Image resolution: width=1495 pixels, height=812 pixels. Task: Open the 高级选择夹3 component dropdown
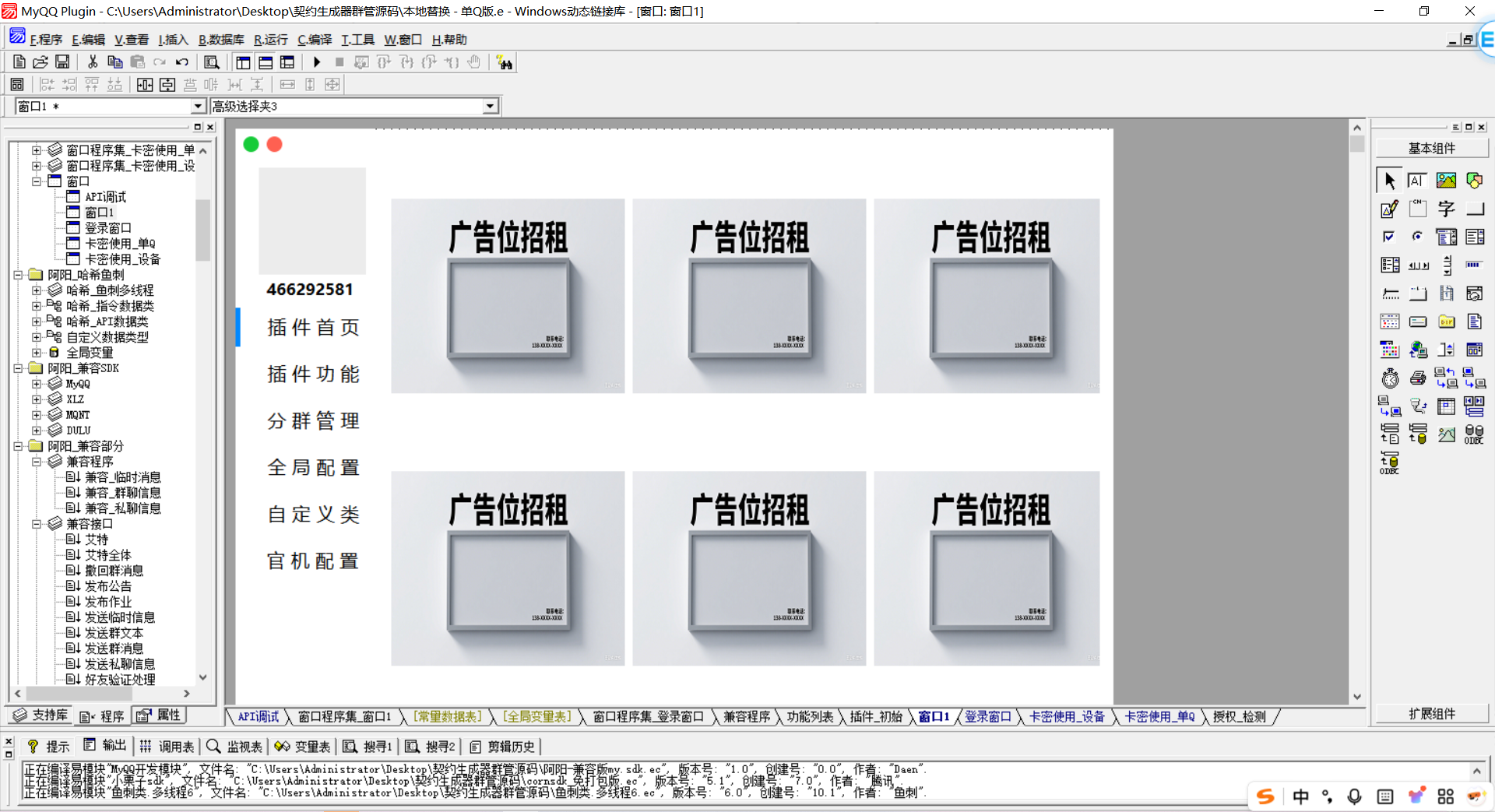coord(490,106)
